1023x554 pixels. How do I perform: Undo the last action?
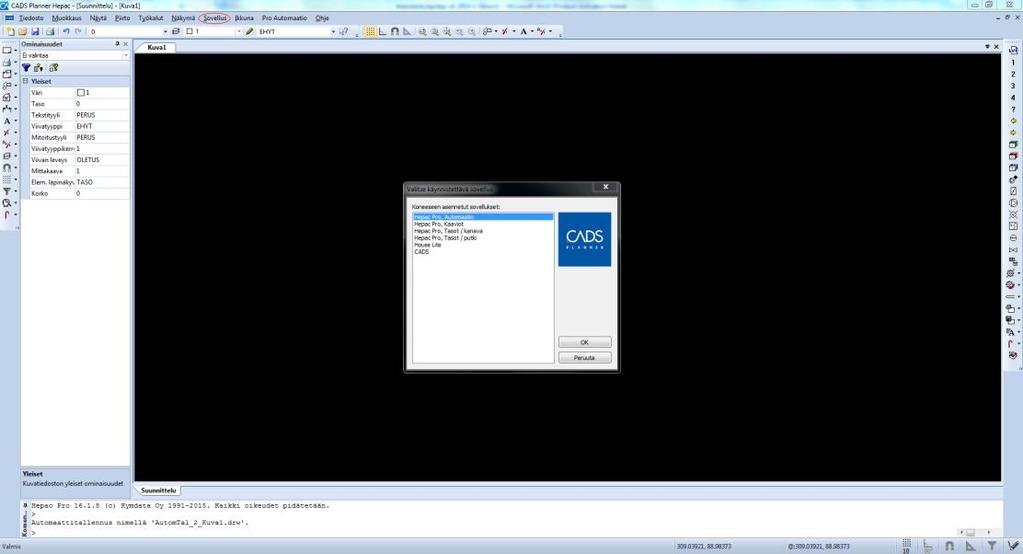(x=66, y=31)
